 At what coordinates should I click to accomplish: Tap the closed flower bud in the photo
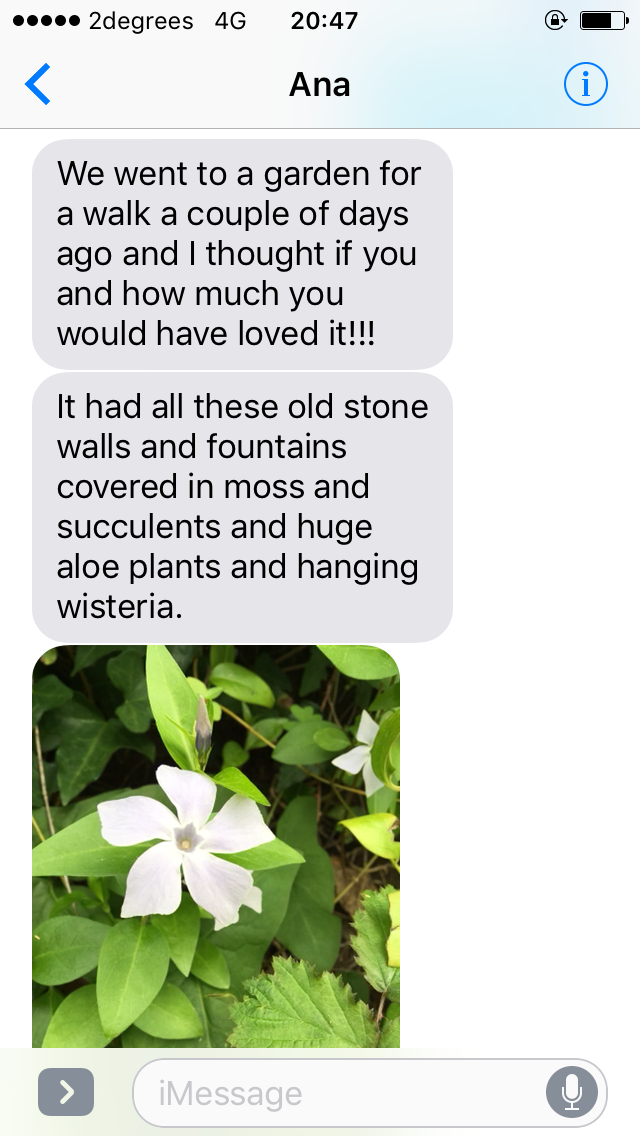click(x=203, y=729)
